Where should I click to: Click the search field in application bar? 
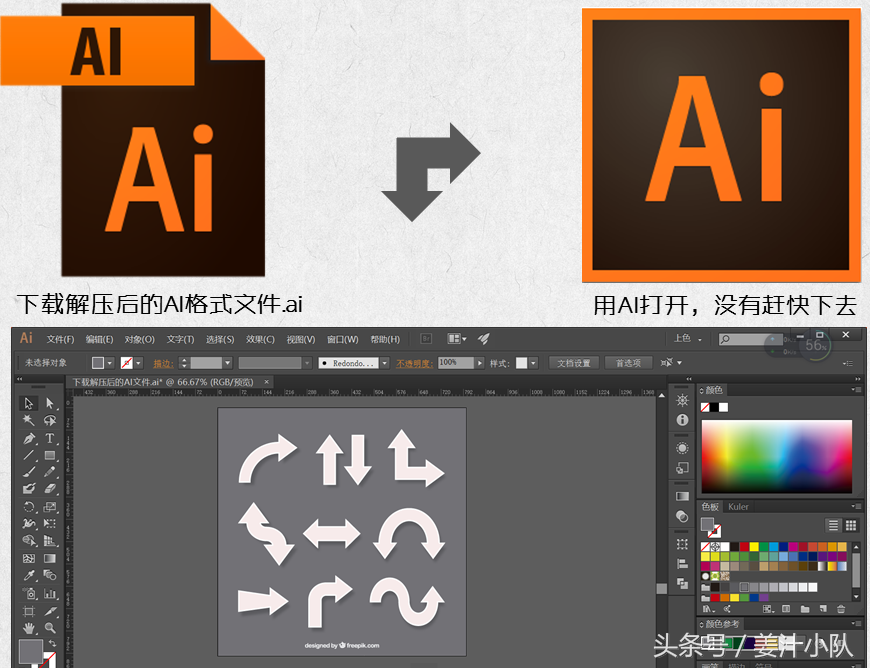749,338
